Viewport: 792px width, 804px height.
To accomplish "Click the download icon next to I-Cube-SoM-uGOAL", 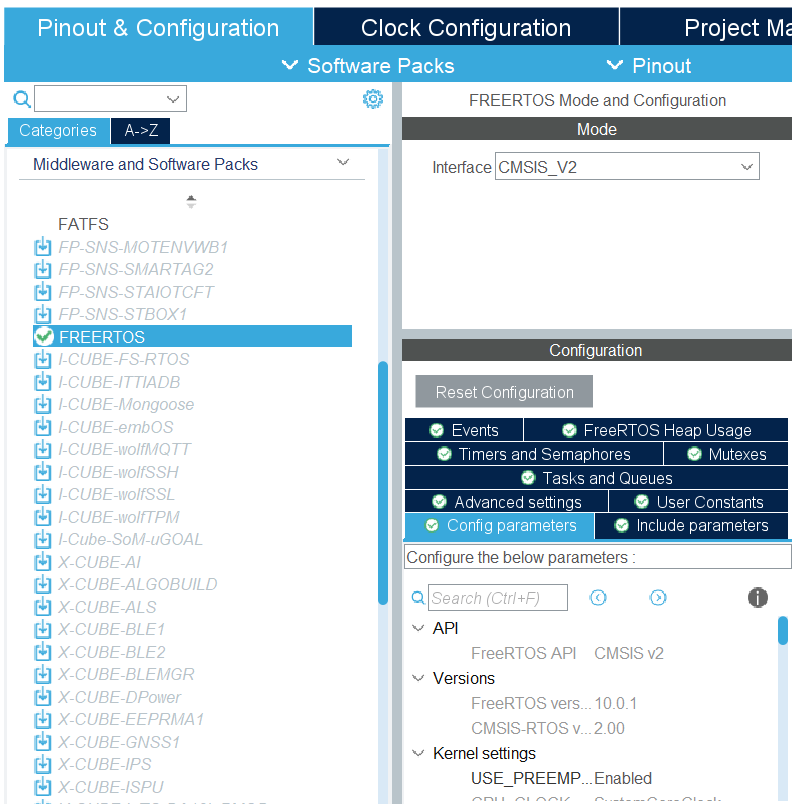I will tap(43, 539).
